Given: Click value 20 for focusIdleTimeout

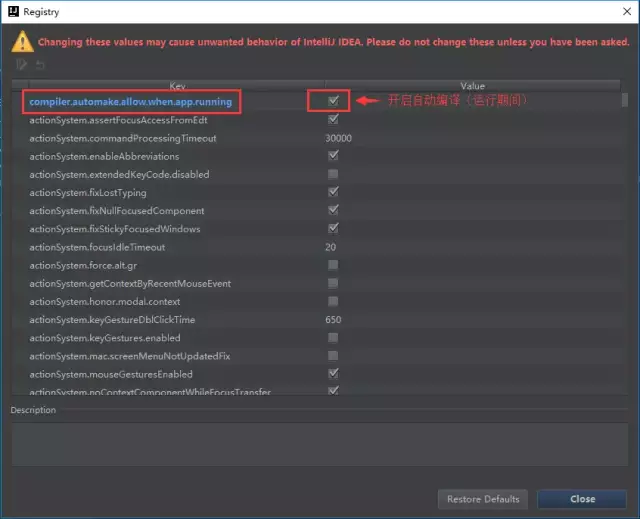Looking at the screenshot, I should (331, 247).
